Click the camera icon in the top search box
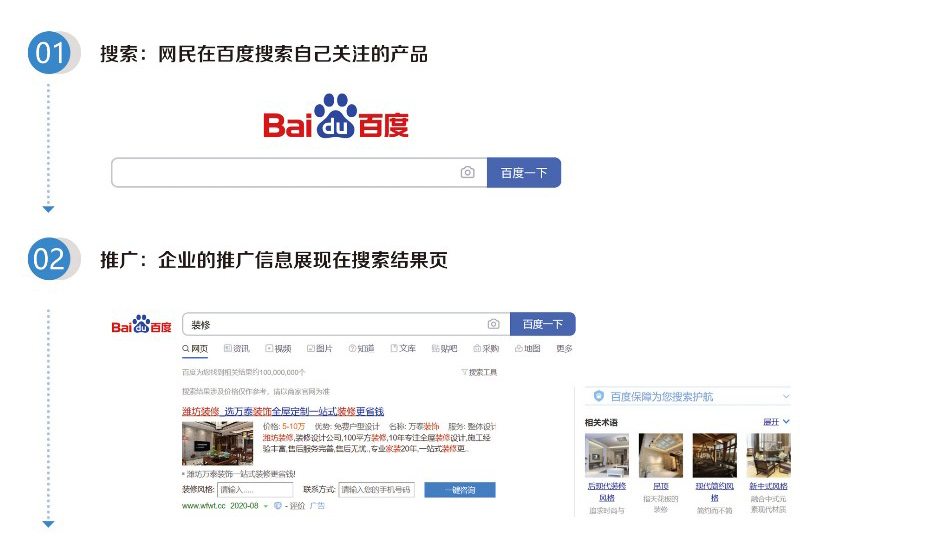 click(467, 173)
